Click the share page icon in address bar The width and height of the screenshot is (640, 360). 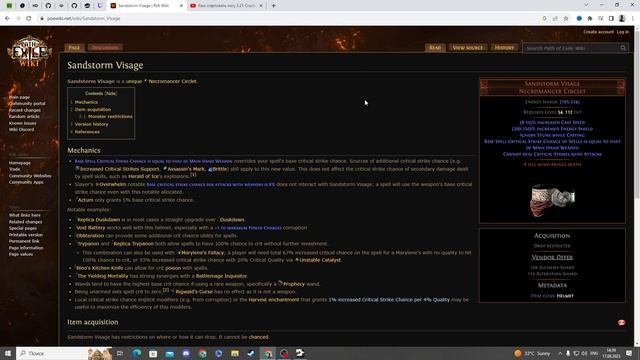(x=555, y=18)
